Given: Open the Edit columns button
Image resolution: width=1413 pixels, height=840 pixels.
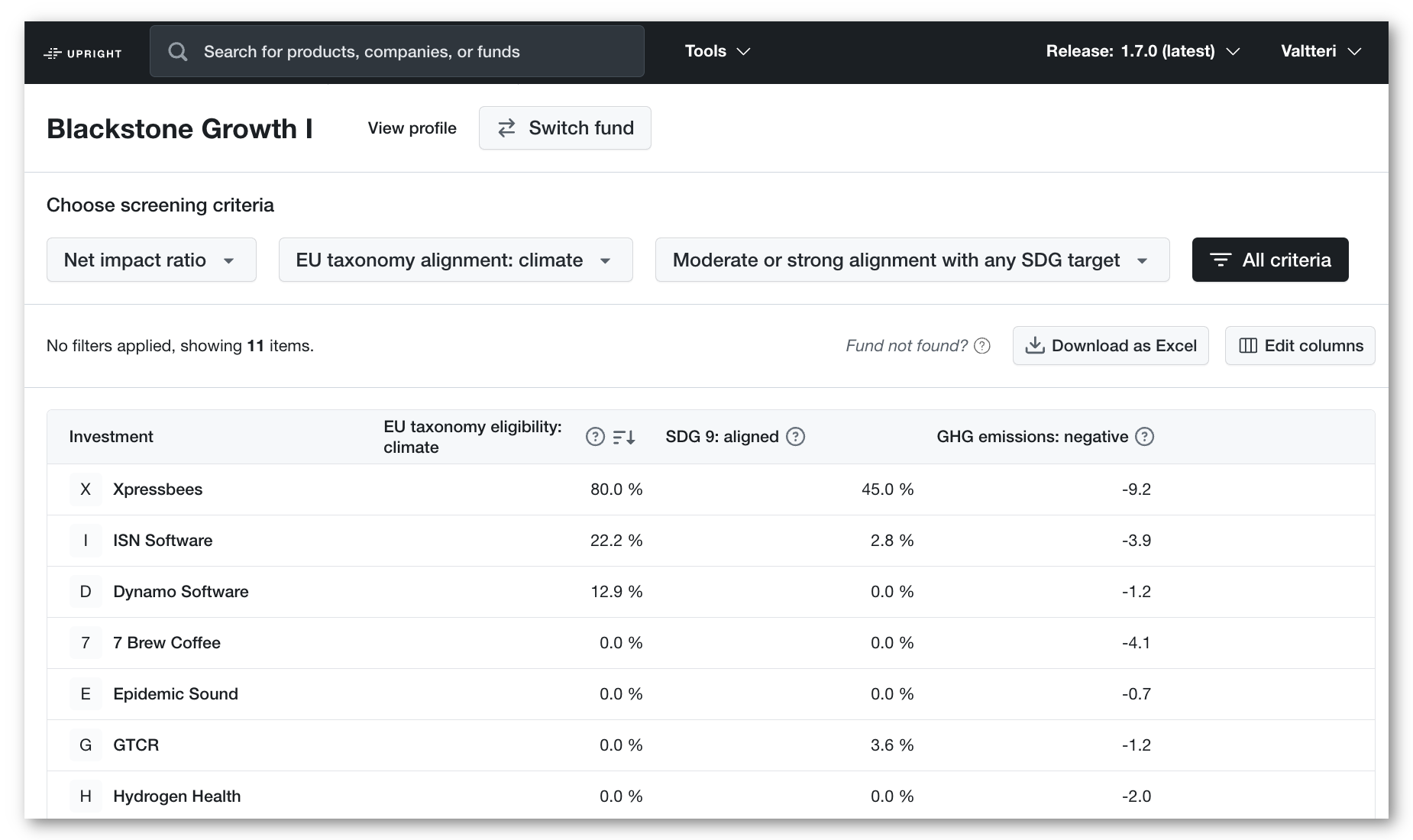Looking at the screenshot, I should [1300, 346].
